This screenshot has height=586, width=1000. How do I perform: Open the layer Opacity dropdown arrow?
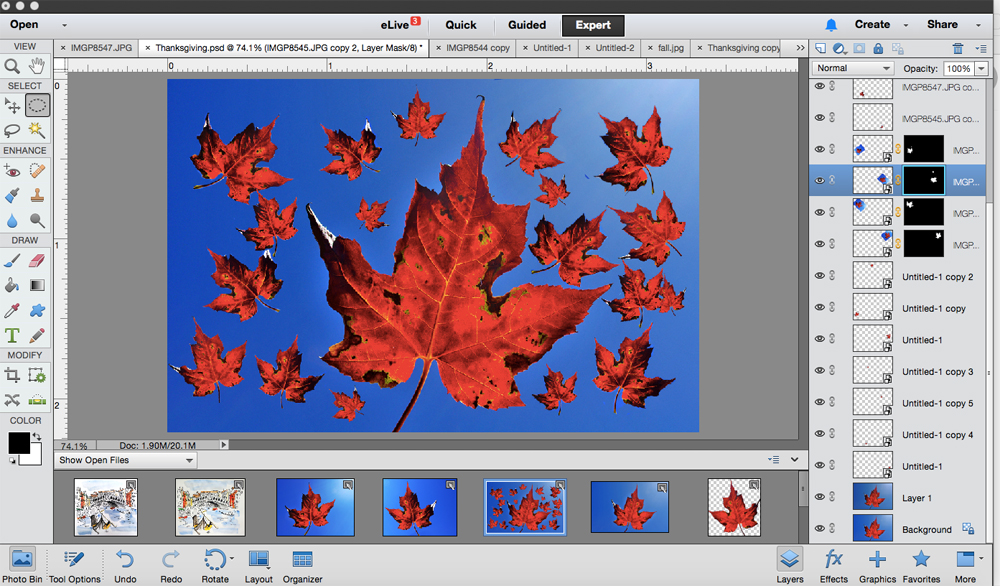(x=981, y=68)
